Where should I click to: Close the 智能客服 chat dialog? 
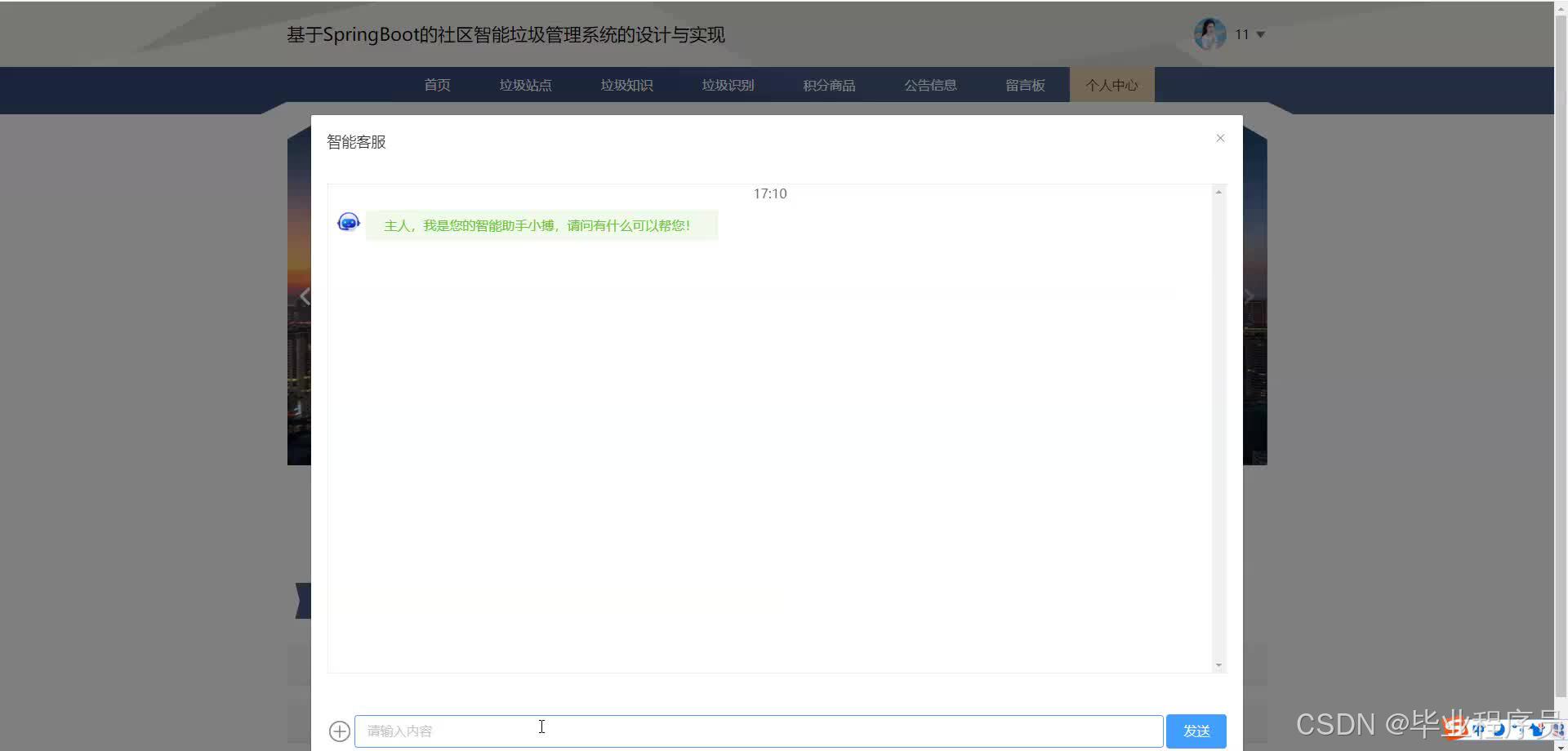pos(1220,138)
